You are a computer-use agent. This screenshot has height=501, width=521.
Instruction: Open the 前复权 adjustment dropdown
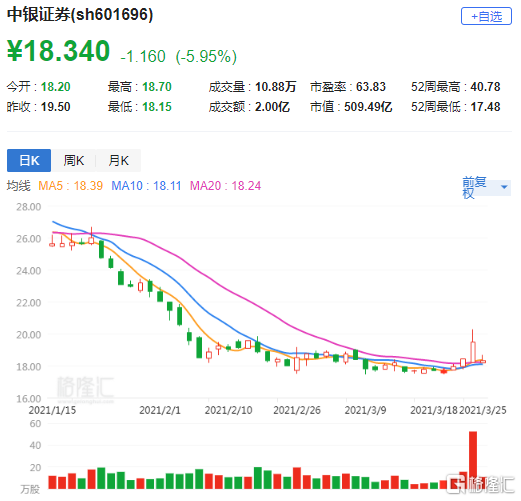(486, 187)
